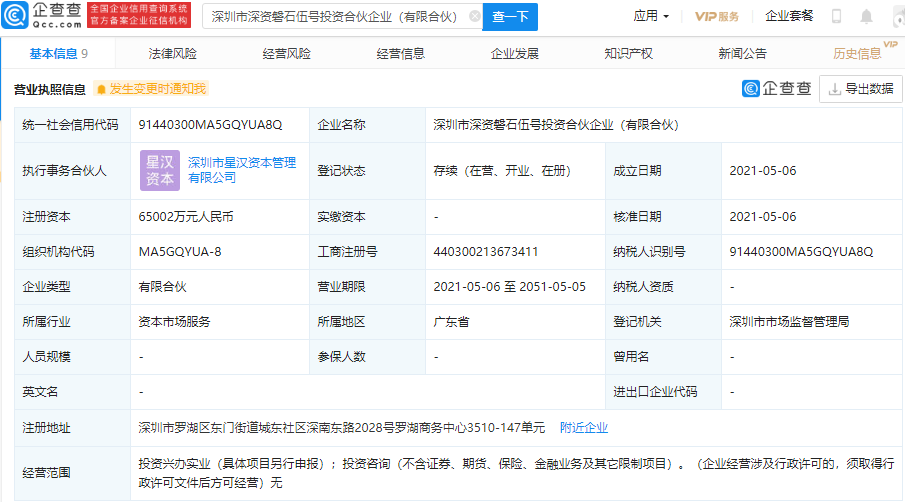The image size is (905, 502).
Task: Select registration authority 深圳市市场监督管理局
Action: point(789,322)
